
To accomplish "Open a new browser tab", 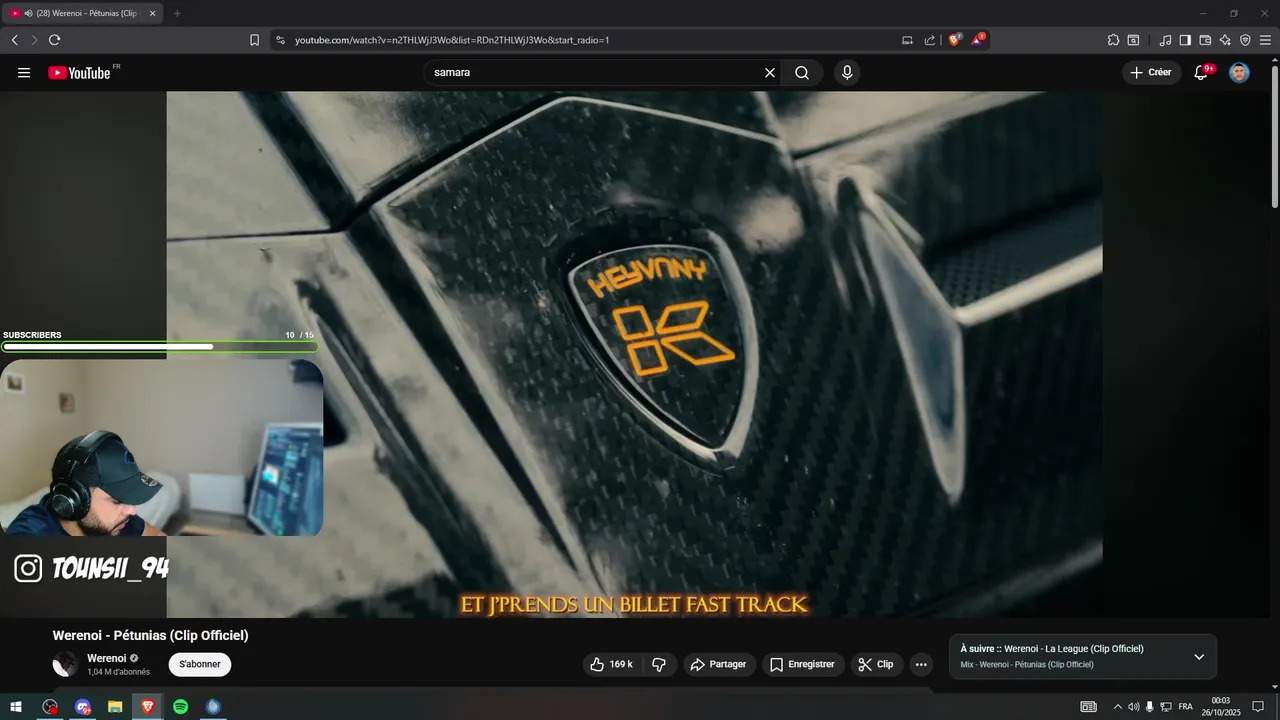I will coord(177,13).
